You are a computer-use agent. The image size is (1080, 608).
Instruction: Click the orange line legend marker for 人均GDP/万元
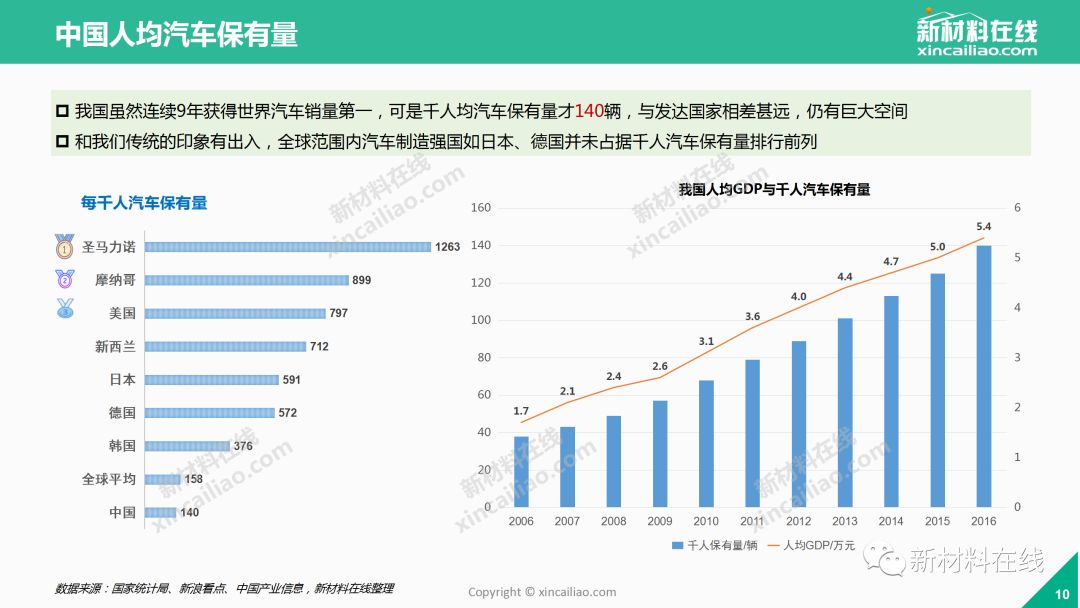[768, 545]
